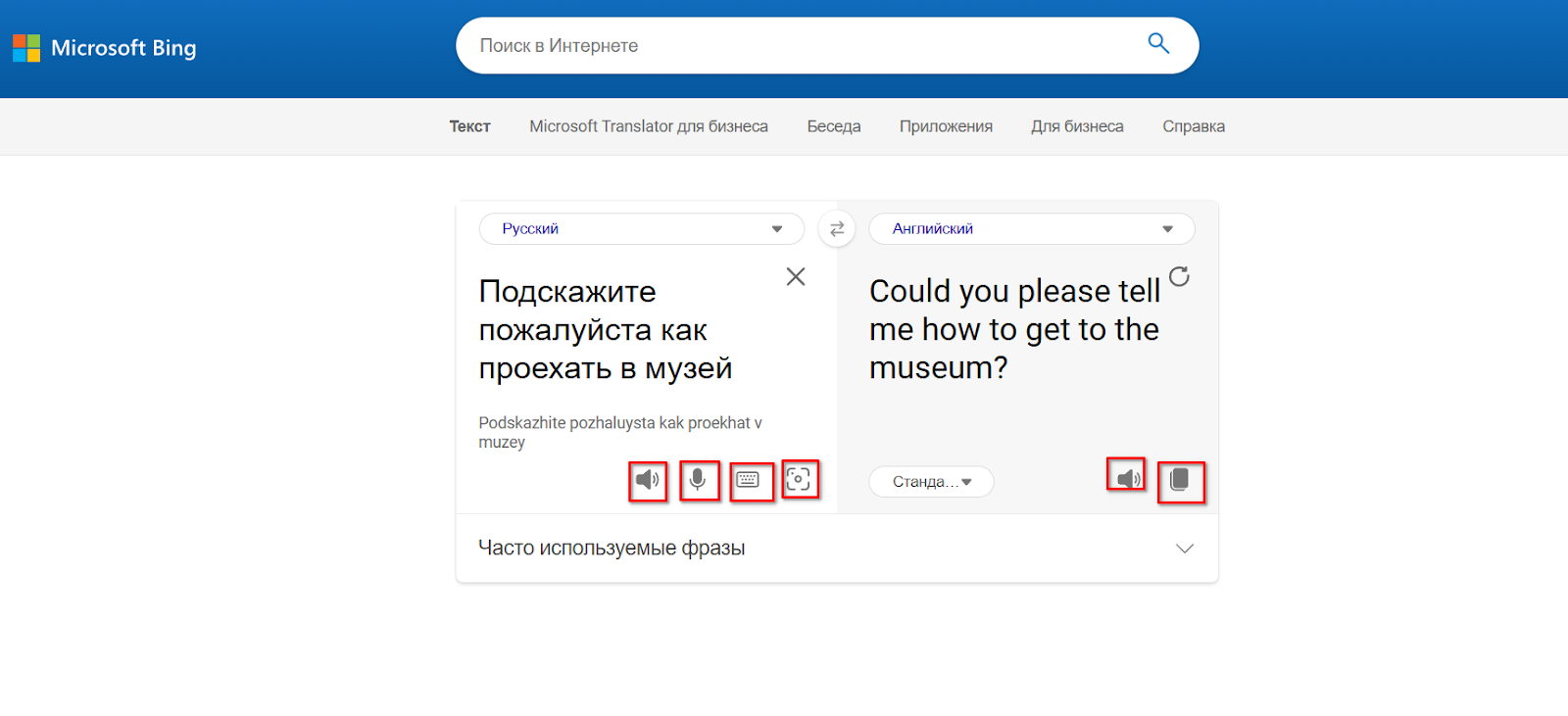Focus the Поиск в Интернете search field
Viewport: 1568px width, 716px height.
click(x=804, y=45)
